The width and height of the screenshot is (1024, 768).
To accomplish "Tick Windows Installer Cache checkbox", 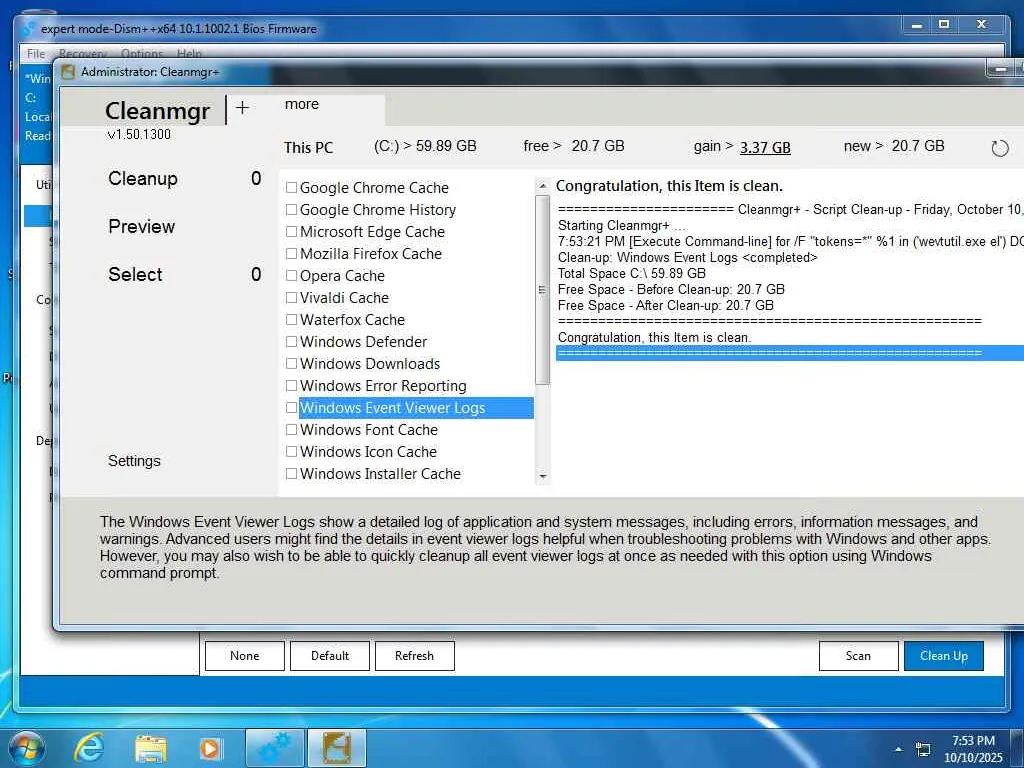I will 291,473.
